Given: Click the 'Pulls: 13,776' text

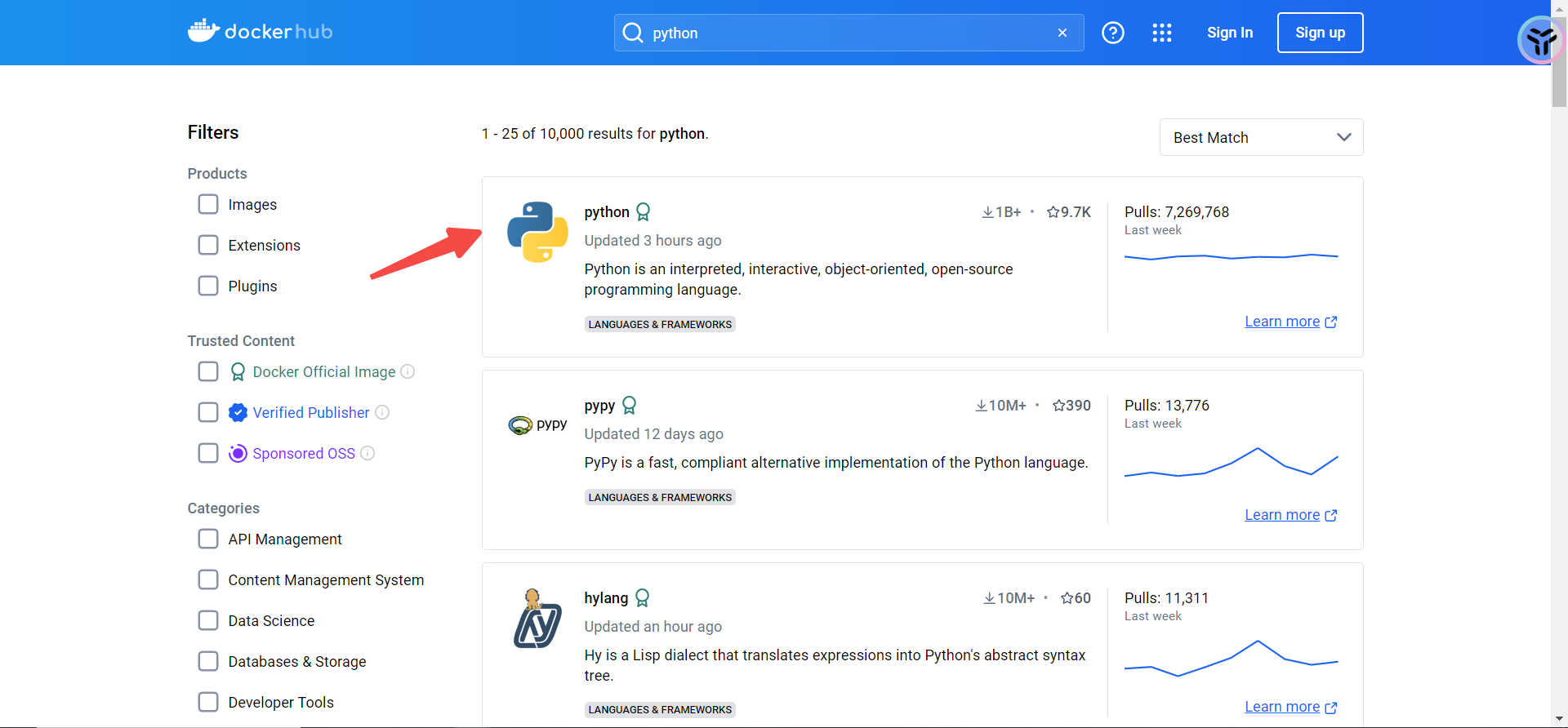Looking at the screenshot, I should 1167,406.
